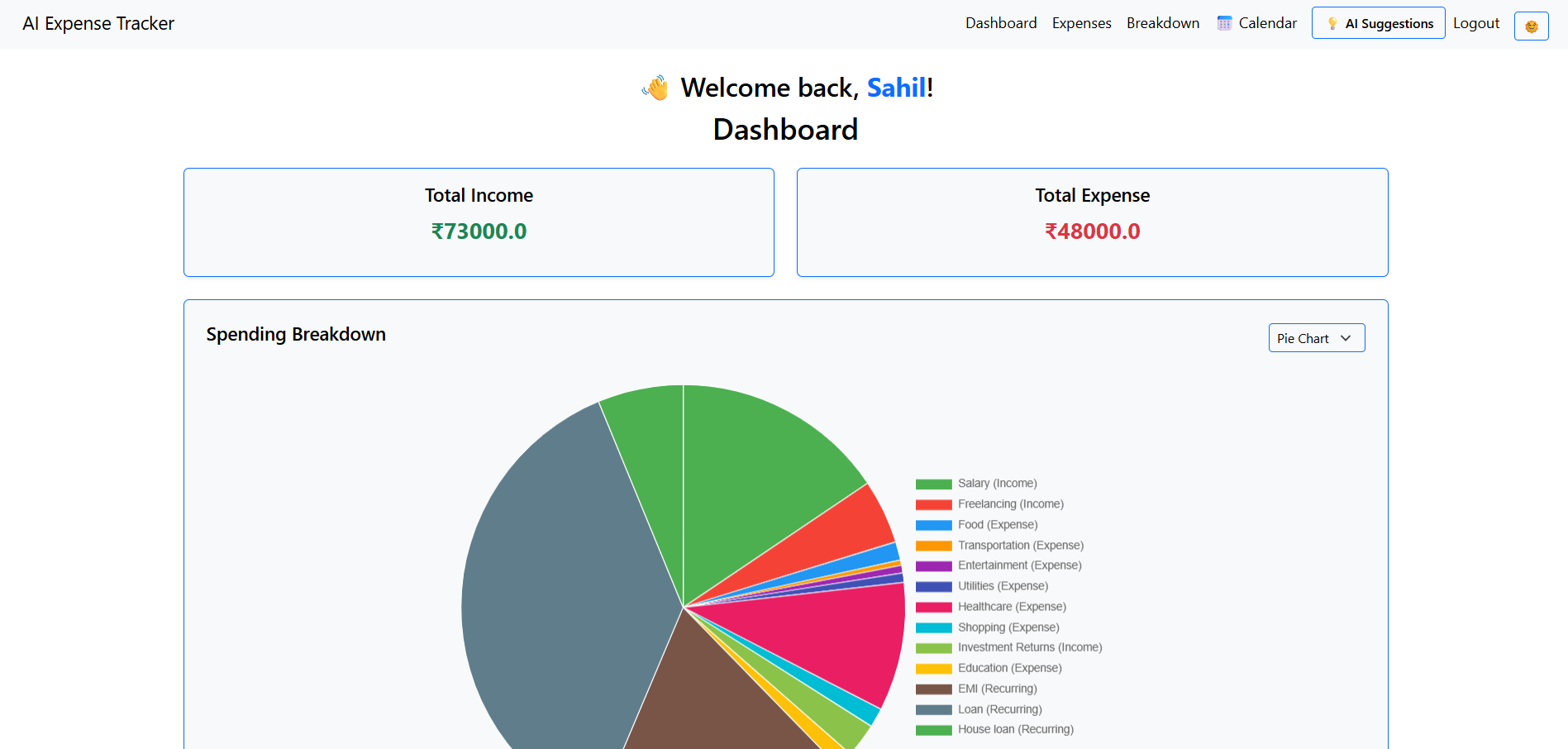Go to the Breakdown section
The width and height of the screenshot is (1568, 749).
click(x=1162, y=22)
